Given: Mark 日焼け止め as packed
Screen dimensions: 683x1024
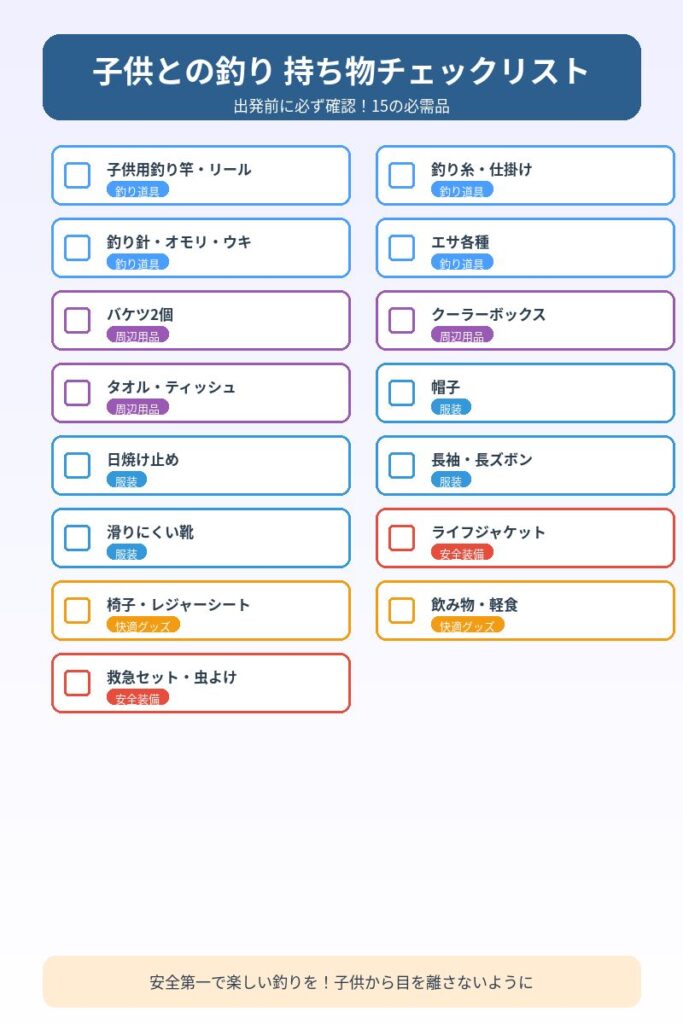Looking at the screenshot, I should coord(77,465).
